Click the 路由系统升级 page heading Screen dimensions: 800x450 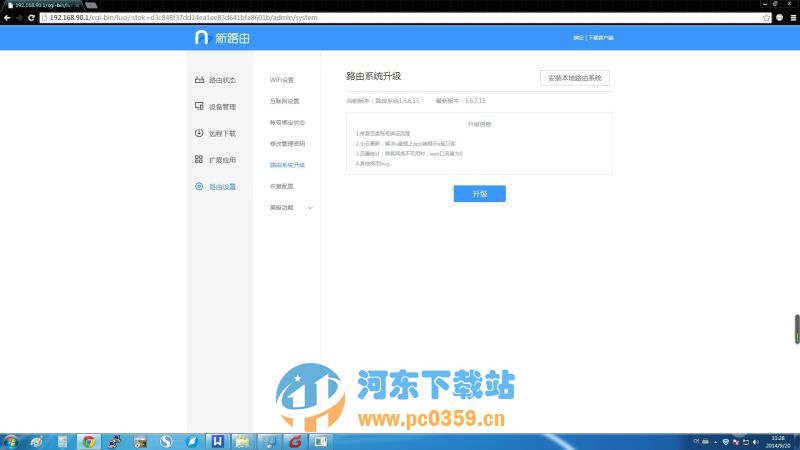click(373, 76)
